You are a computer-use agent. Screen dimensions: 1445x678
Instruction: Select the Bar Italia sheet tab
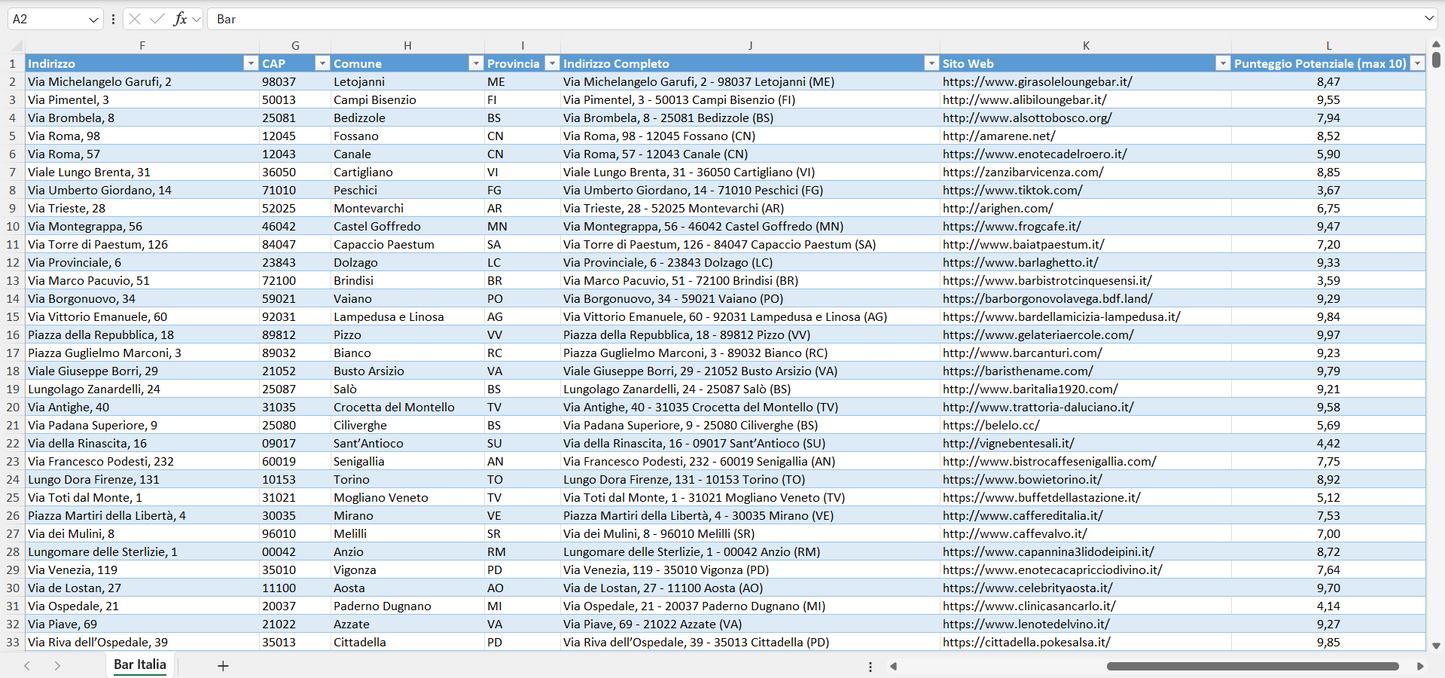(139, 664)
